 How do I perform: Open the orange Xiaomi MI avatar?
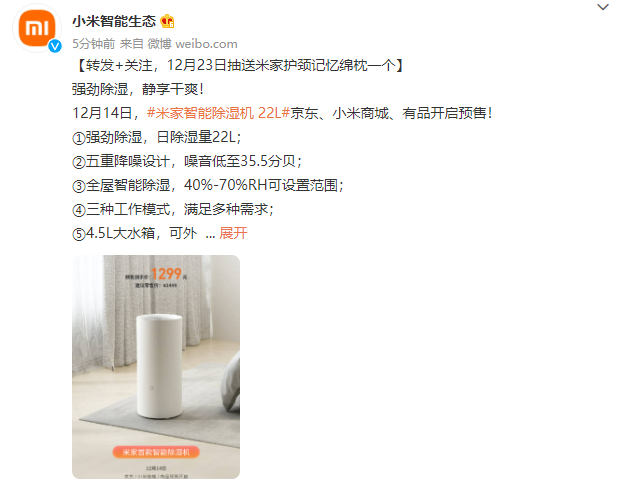(37, 28)
